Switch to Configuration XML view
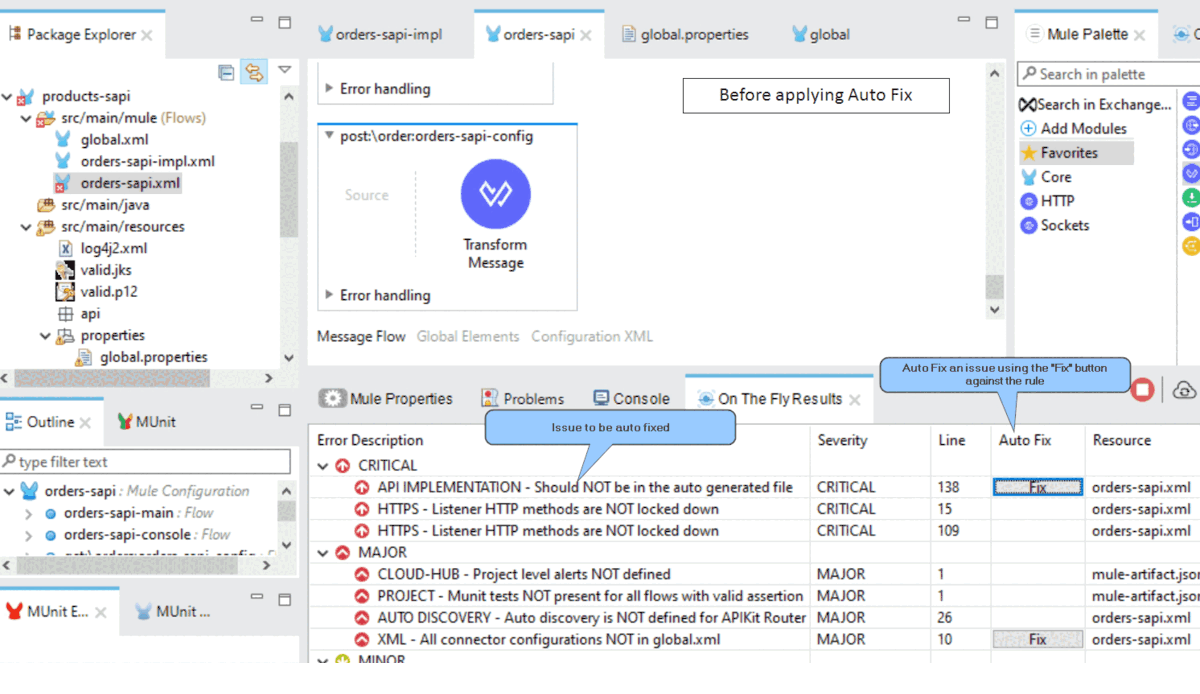This screenshot has width=1200, height=694. tap(592, 336)
